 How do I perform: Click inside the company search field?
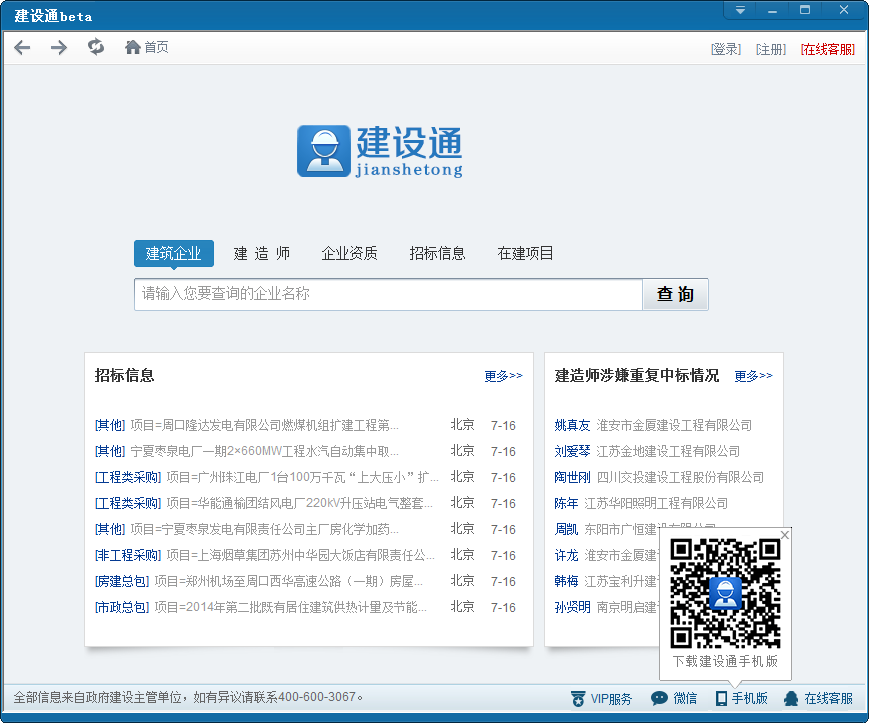point(388,294)
